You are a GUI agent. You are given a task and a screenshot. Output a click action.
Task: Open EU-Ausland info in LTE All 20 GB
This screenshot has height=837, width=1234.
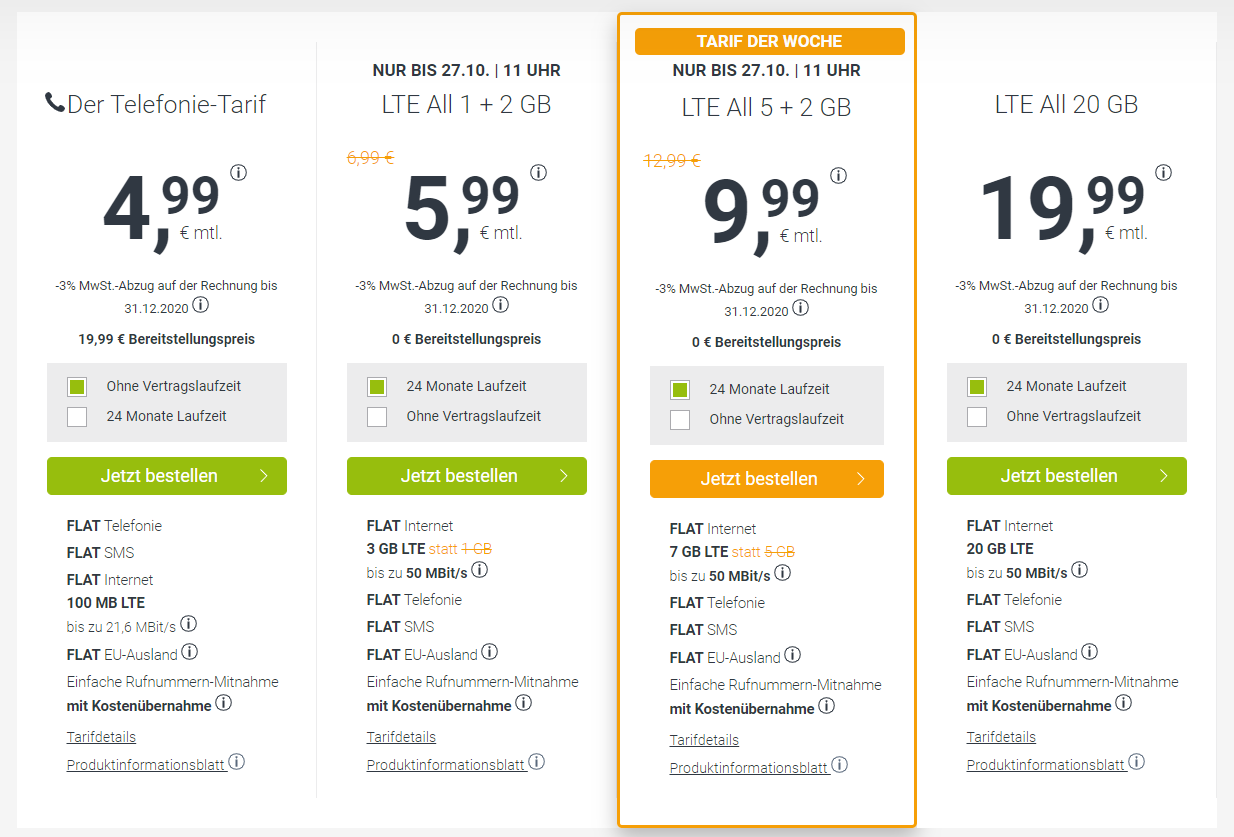click(x=1089, y=652)
